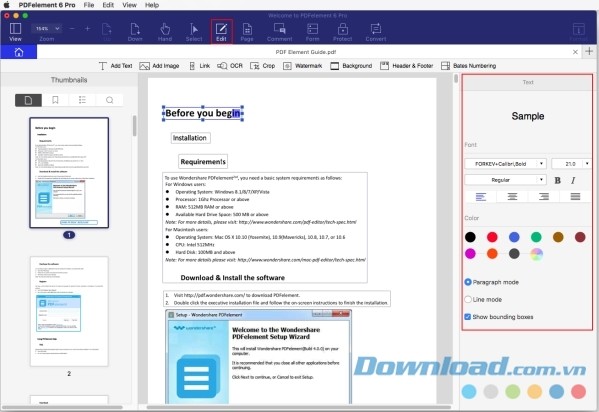
Task: Open the Regular font style dropdown
Action: tap(505, 180)
